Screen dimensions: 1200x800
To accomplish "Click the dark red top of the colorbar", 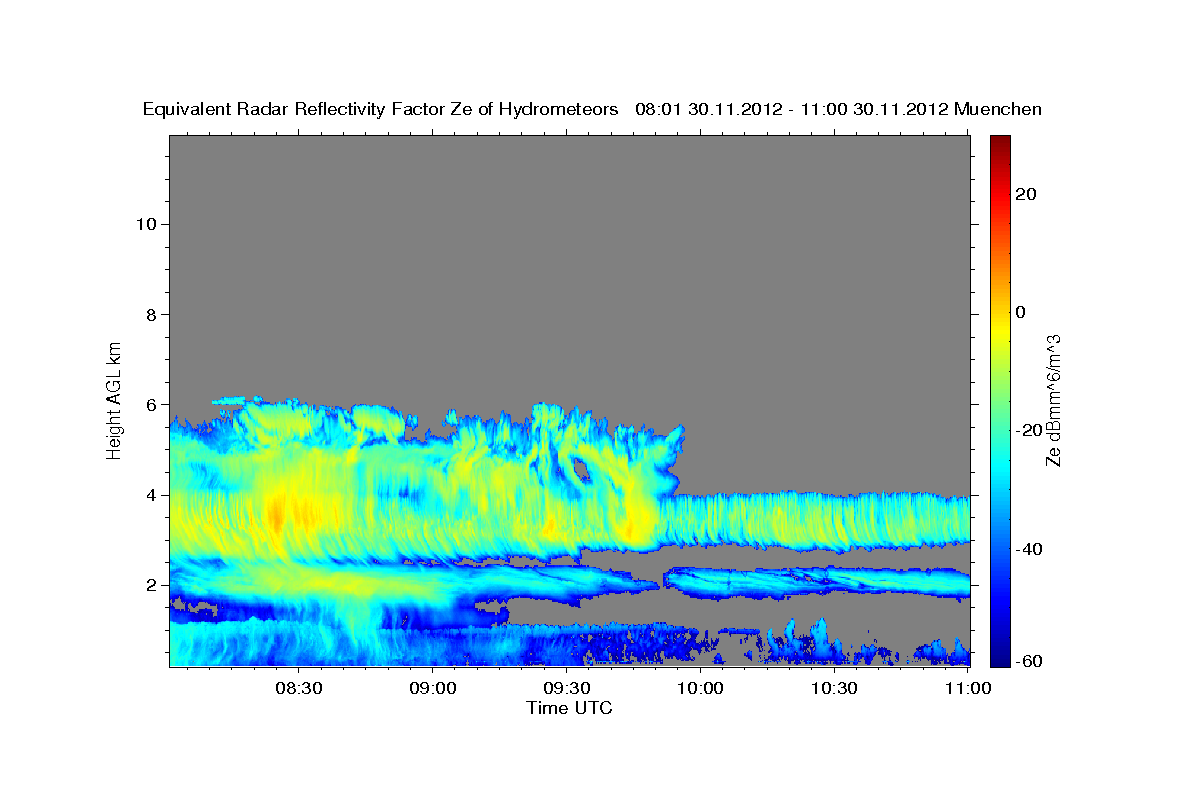I will coord(1000,142).
